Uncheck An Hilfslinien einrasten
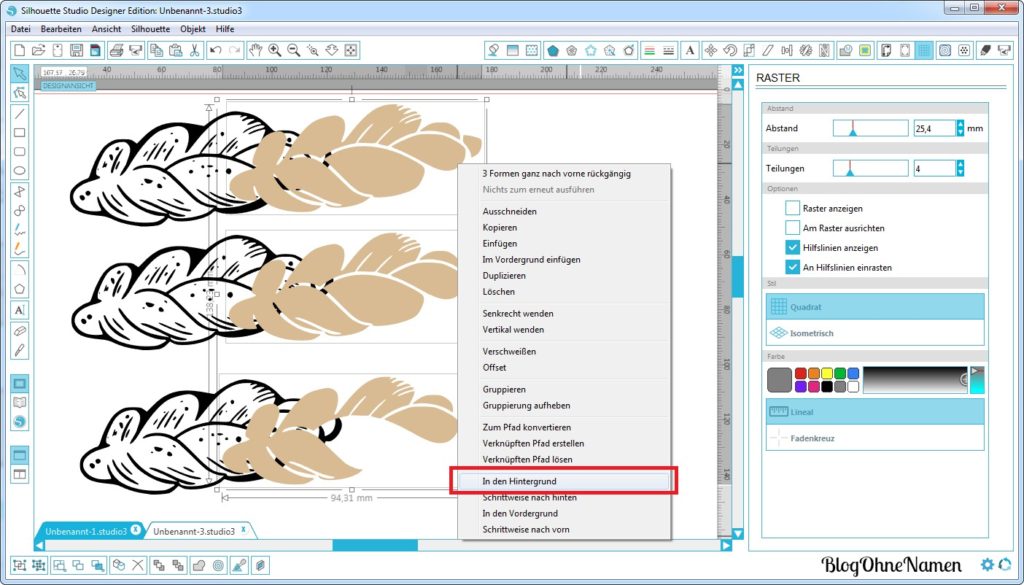The width and height of the screenshot is (1024, 585). click(793, 267)
